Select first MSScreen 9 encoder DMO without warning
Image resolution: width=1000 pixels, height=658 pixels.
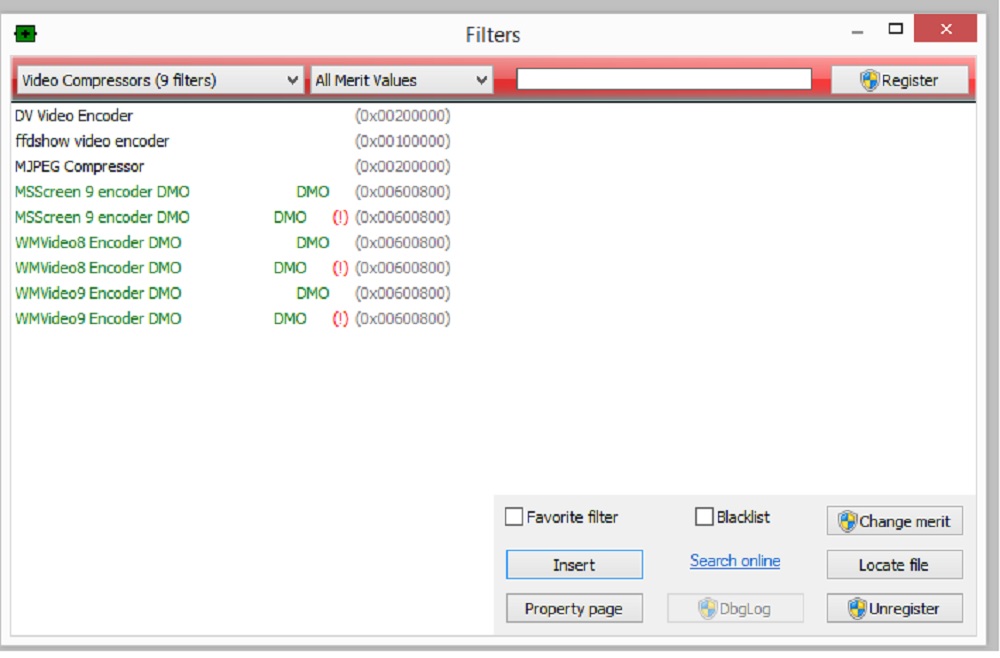click(233, 192)
